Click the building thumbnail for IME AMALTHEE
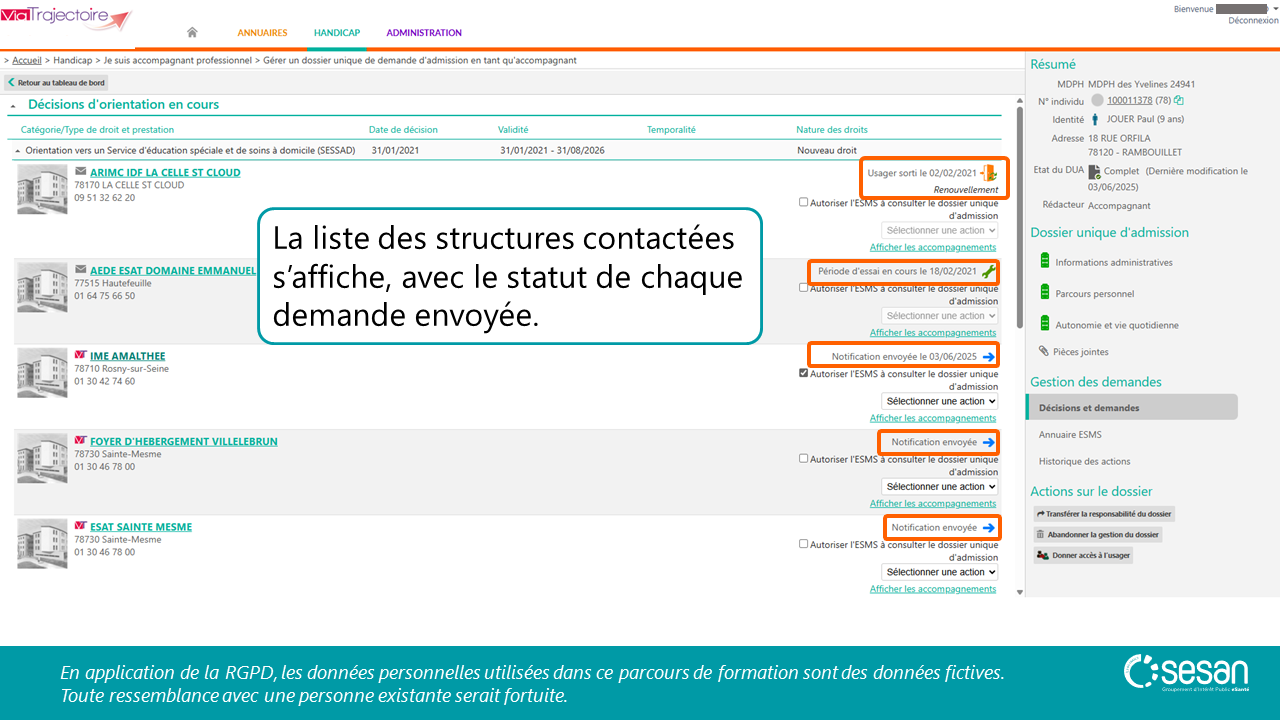Image resolution: width=1280 pixels, height=720 pixels. 42,373
